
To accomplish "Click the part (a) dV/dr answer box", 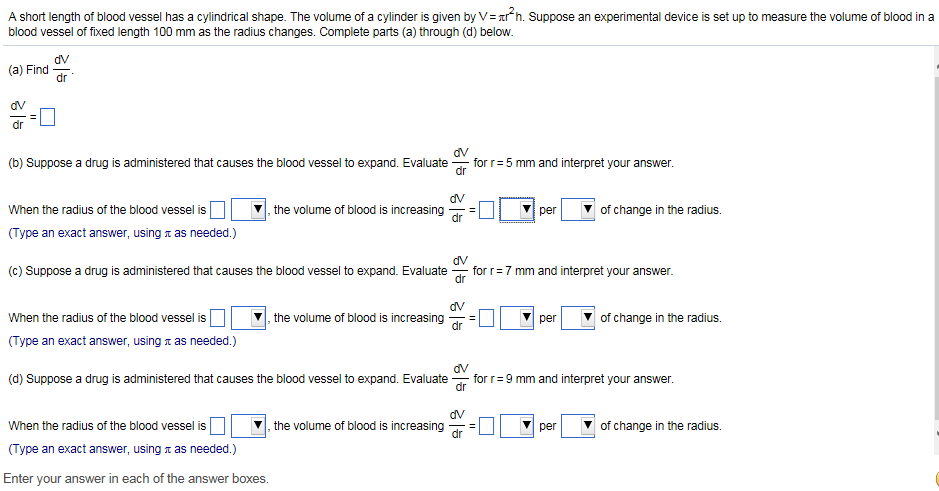I will coord(46,118).
